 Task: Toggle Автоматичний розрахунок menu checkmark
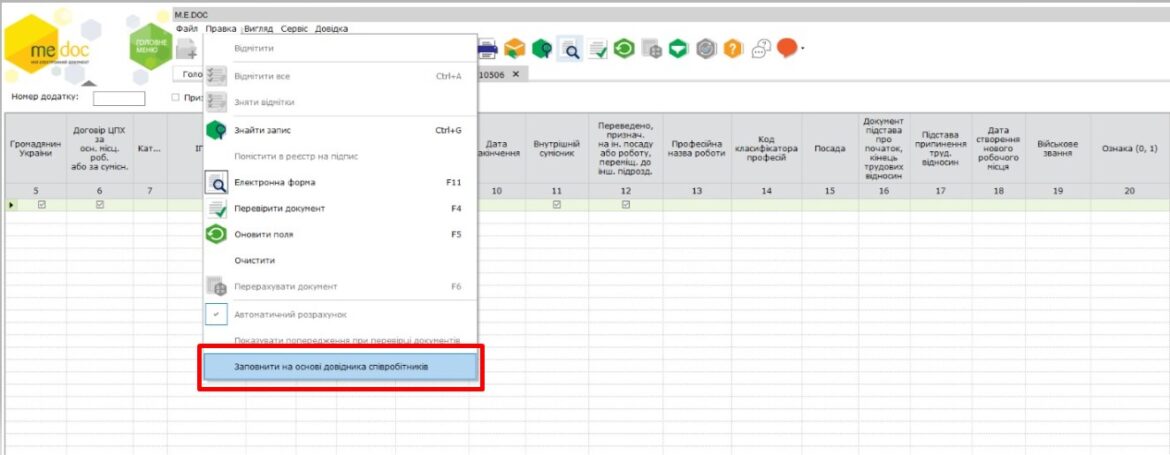216,315
